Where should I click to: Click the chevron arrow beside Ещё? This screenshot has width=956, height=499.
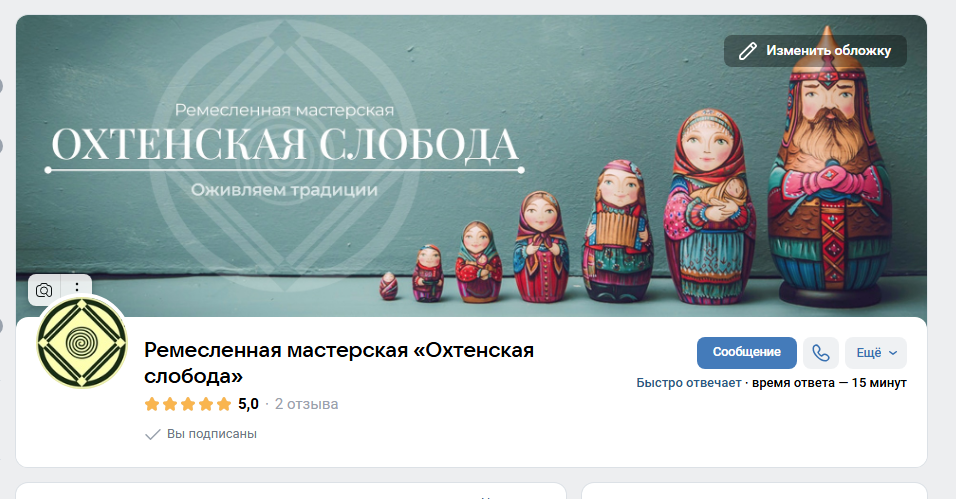click(x=893, y=353)
